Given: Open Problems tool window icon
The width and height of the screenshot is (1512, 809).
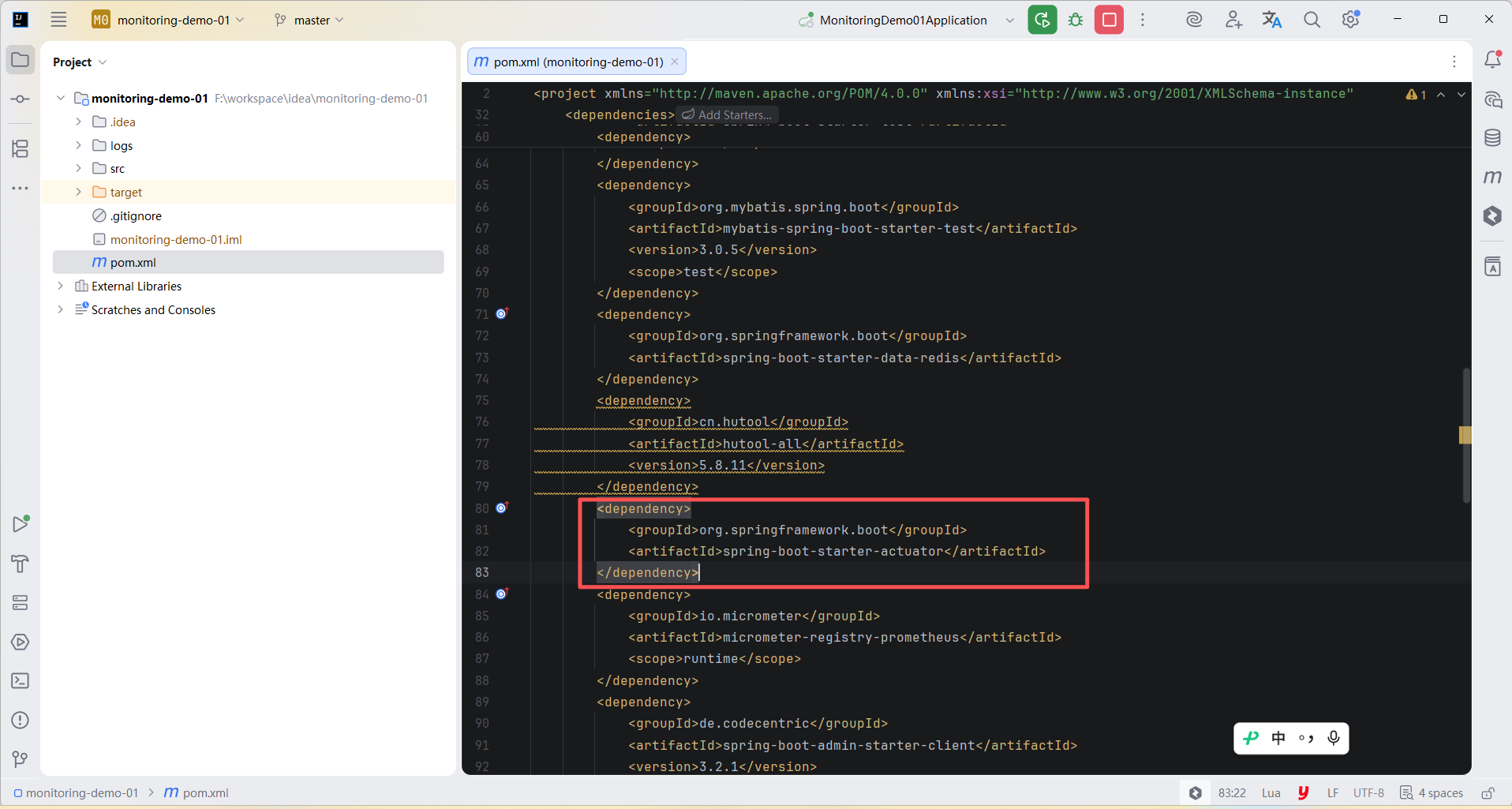Looking at the screenshot, I should 21,720.
